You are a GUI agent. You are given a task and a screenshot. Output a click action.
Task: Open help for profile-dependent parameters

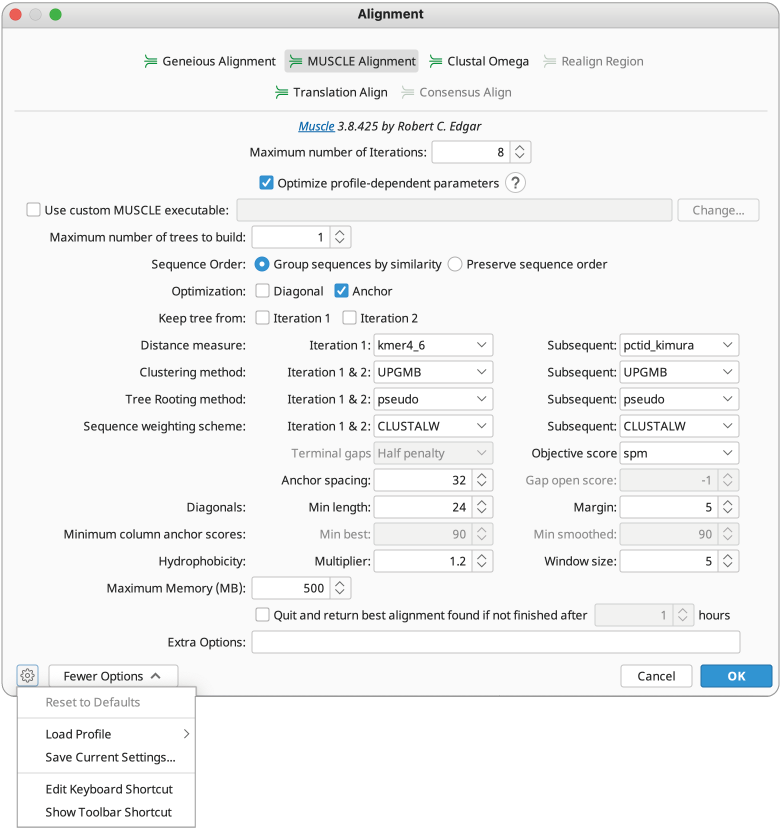click(515, 183)
